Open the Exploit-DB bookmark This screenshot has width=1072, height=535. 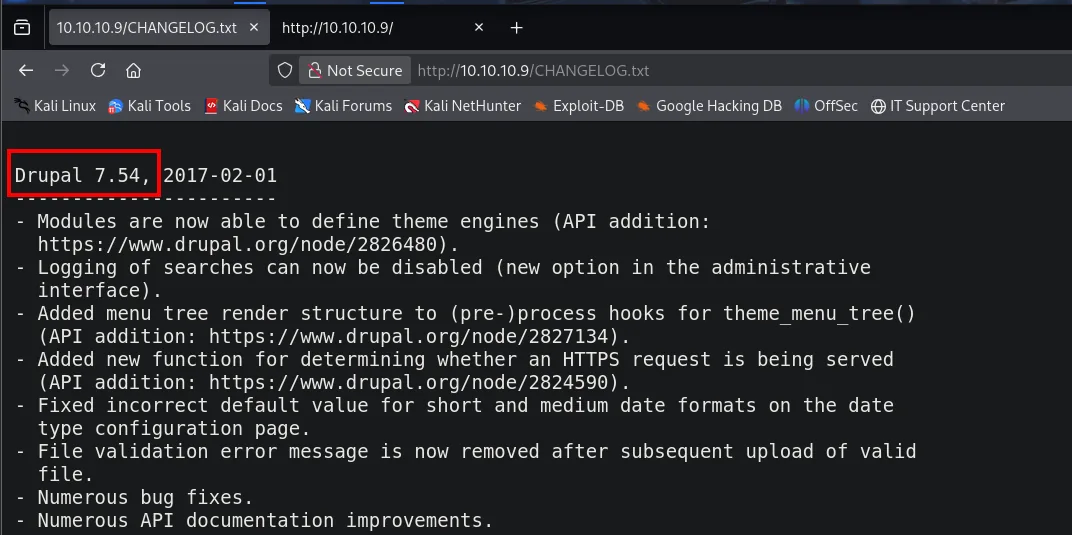pos(578,106)
